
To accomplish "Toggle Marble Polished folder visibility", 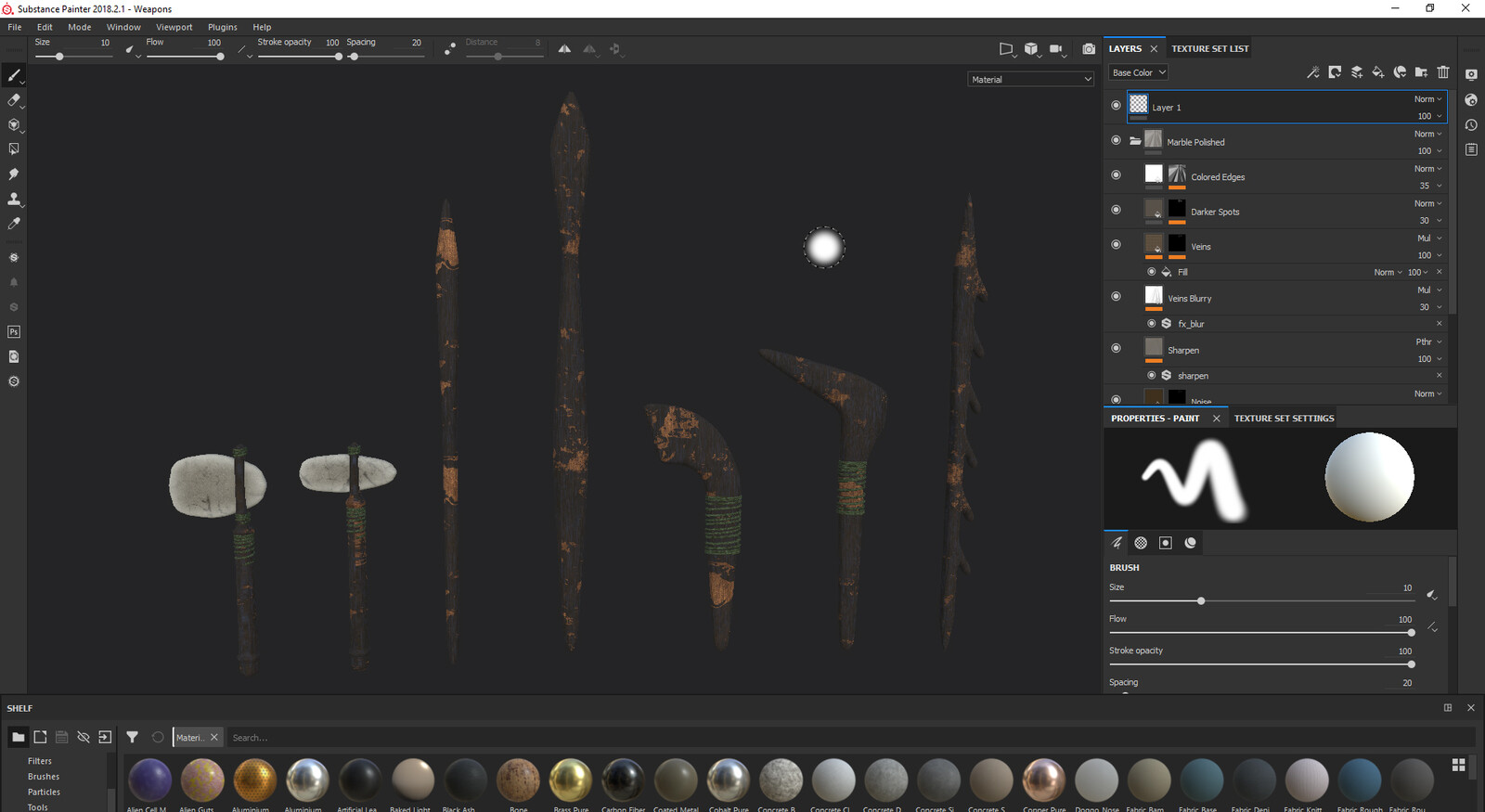I will click(x=1116, y=140).
